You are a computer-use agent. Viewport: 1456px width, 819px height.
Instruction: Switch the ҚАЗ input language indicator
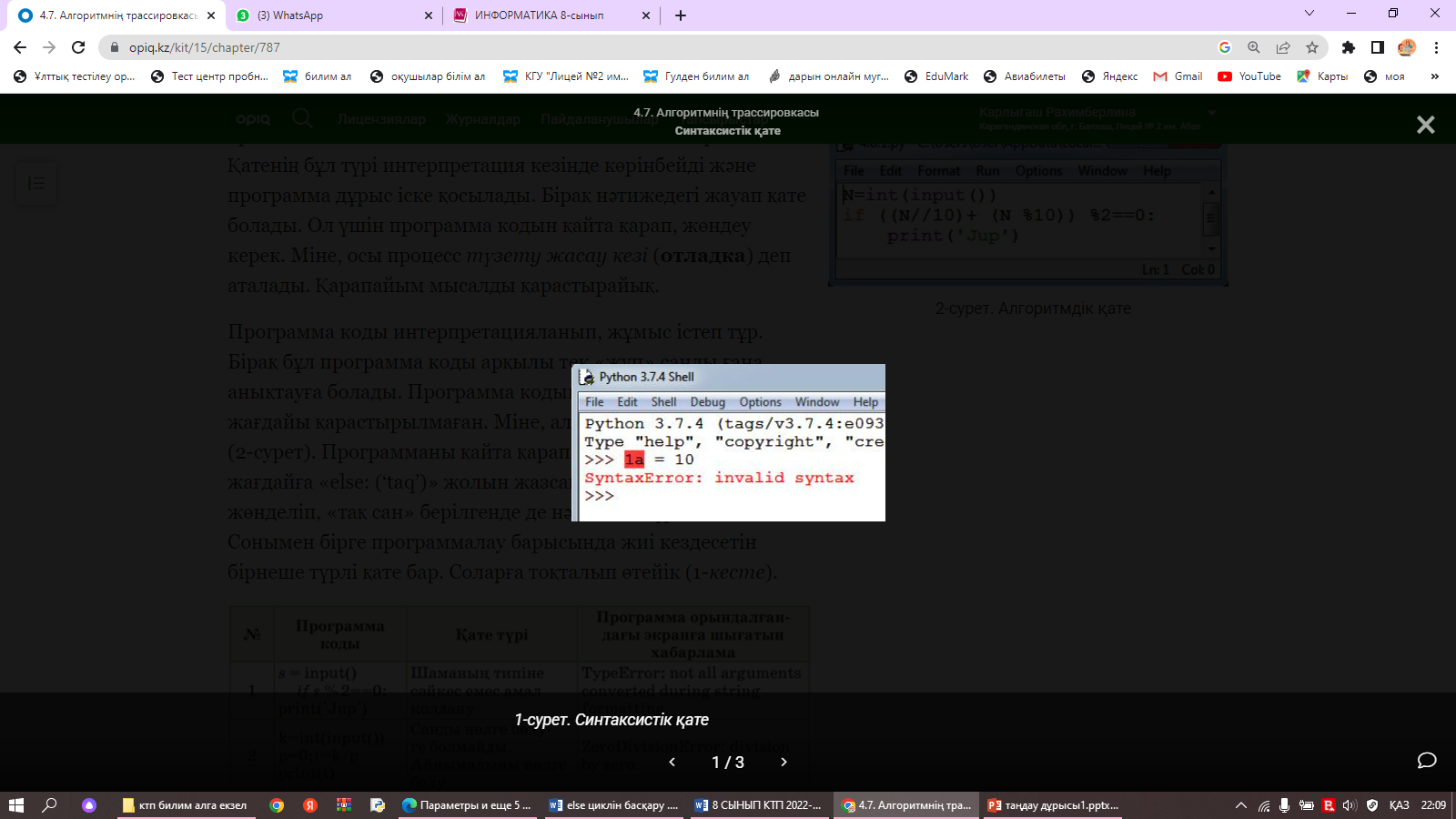pos(1400,805)
